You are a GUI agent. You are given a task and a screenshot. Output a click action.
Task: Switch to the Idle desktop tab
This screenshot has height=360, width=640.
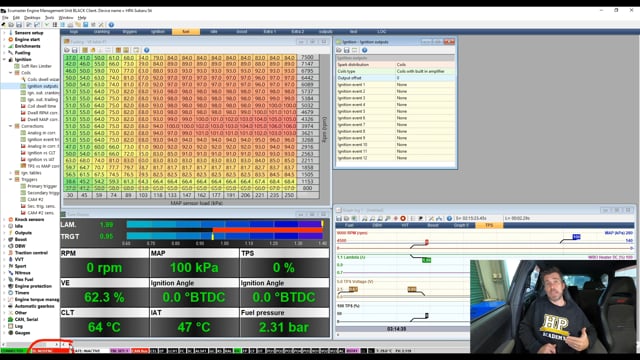point(214,31)
